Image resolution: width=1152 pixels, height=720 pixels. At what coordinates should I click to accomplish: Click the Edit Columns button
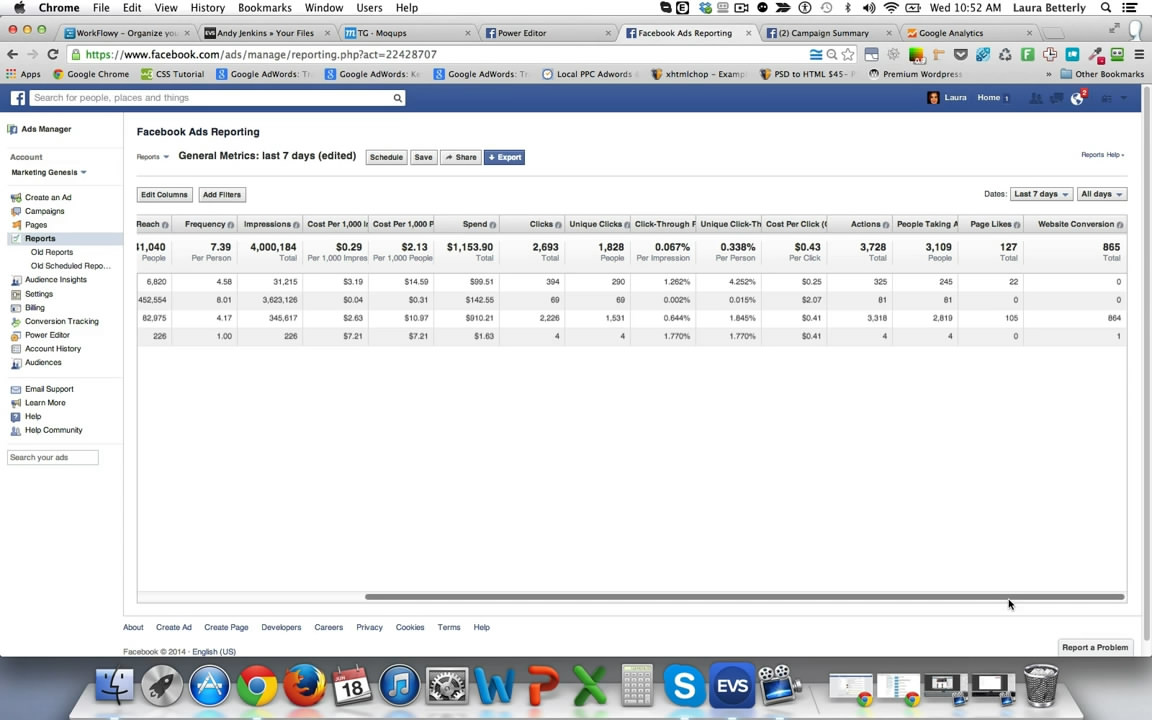coord(165,195)
